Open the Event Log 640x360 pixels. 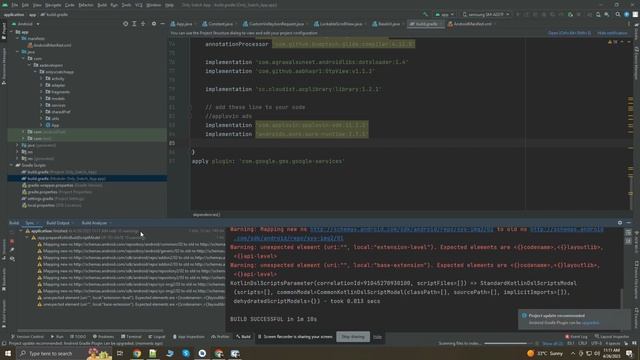click(x=576, y=337)
